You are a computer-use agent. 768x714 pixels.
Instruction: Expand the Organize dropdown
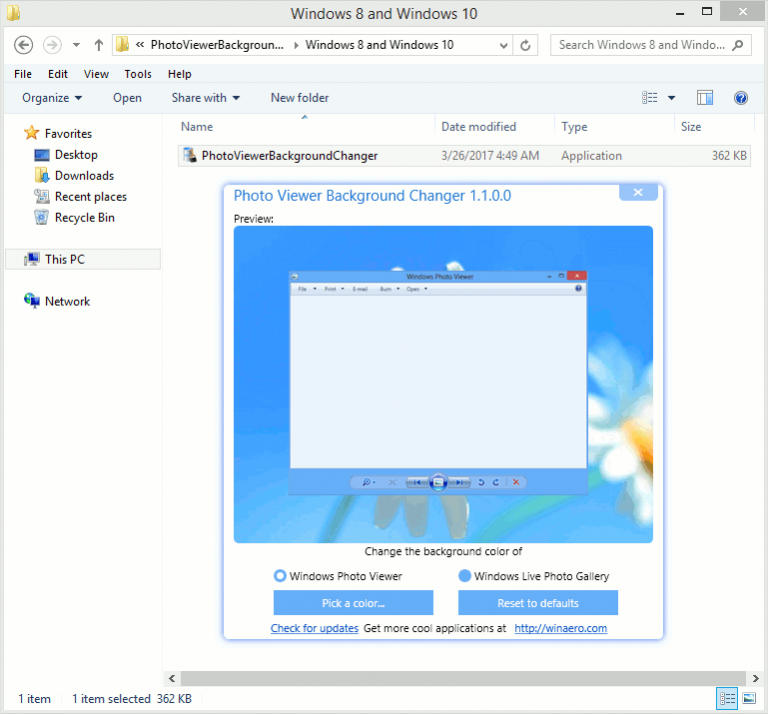(52, 98)
